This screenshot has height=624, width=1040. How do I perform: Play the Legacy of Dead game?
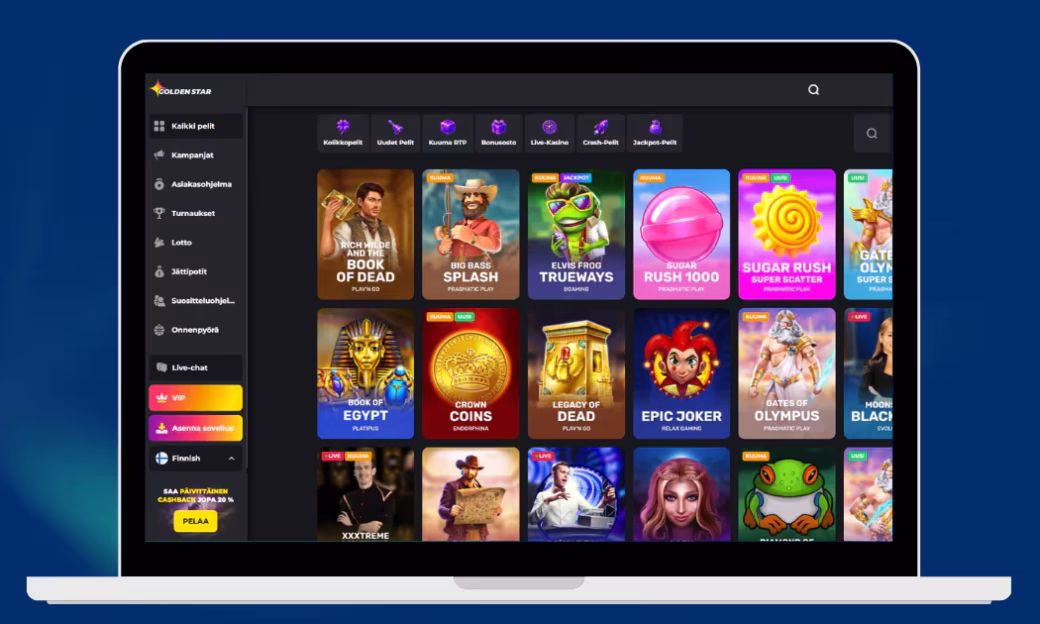click(x=576, y=373)
